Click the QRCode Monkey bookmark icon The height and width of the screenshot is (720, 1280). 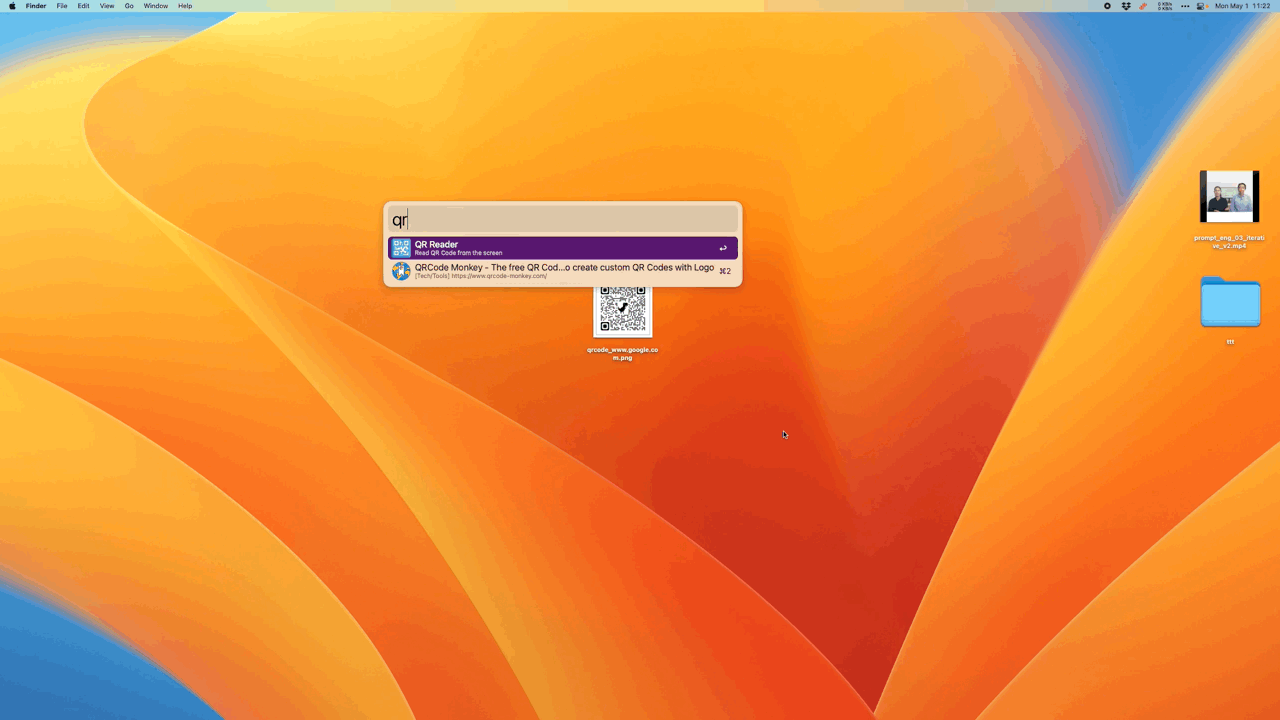pyautogui.click(x=401, y=271)
